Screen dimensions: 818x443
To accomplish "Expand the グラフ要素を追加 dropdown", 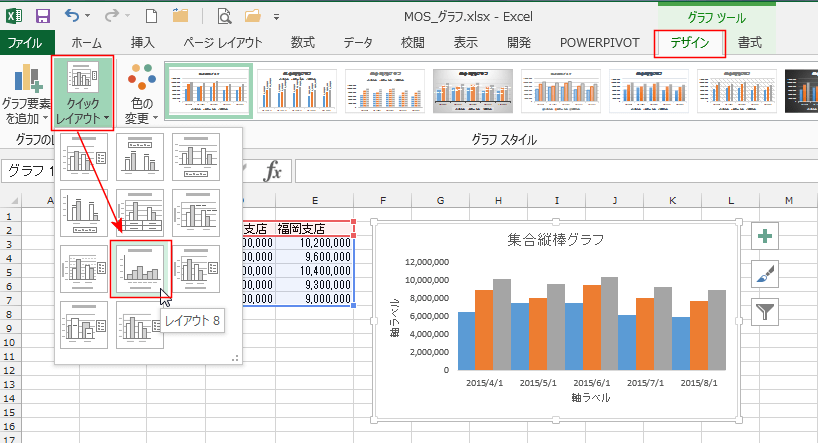I will (26, 94).
